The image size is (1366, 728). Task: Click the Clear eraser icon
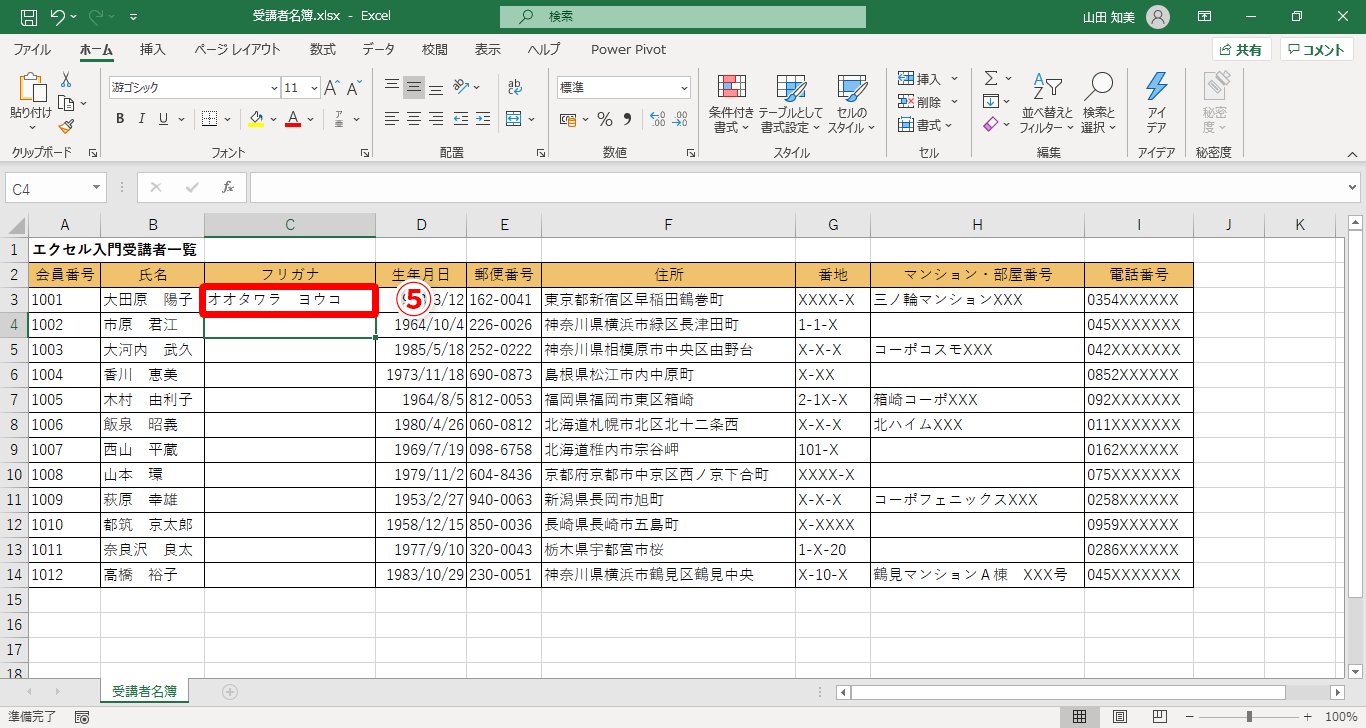[990, 125]
